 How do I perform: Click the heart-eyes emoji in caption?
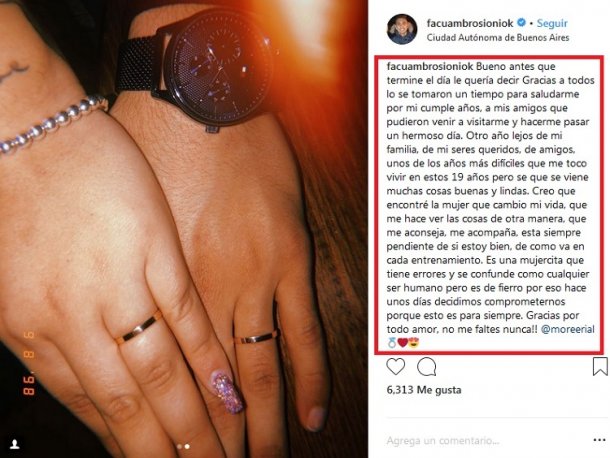[414, 343]
